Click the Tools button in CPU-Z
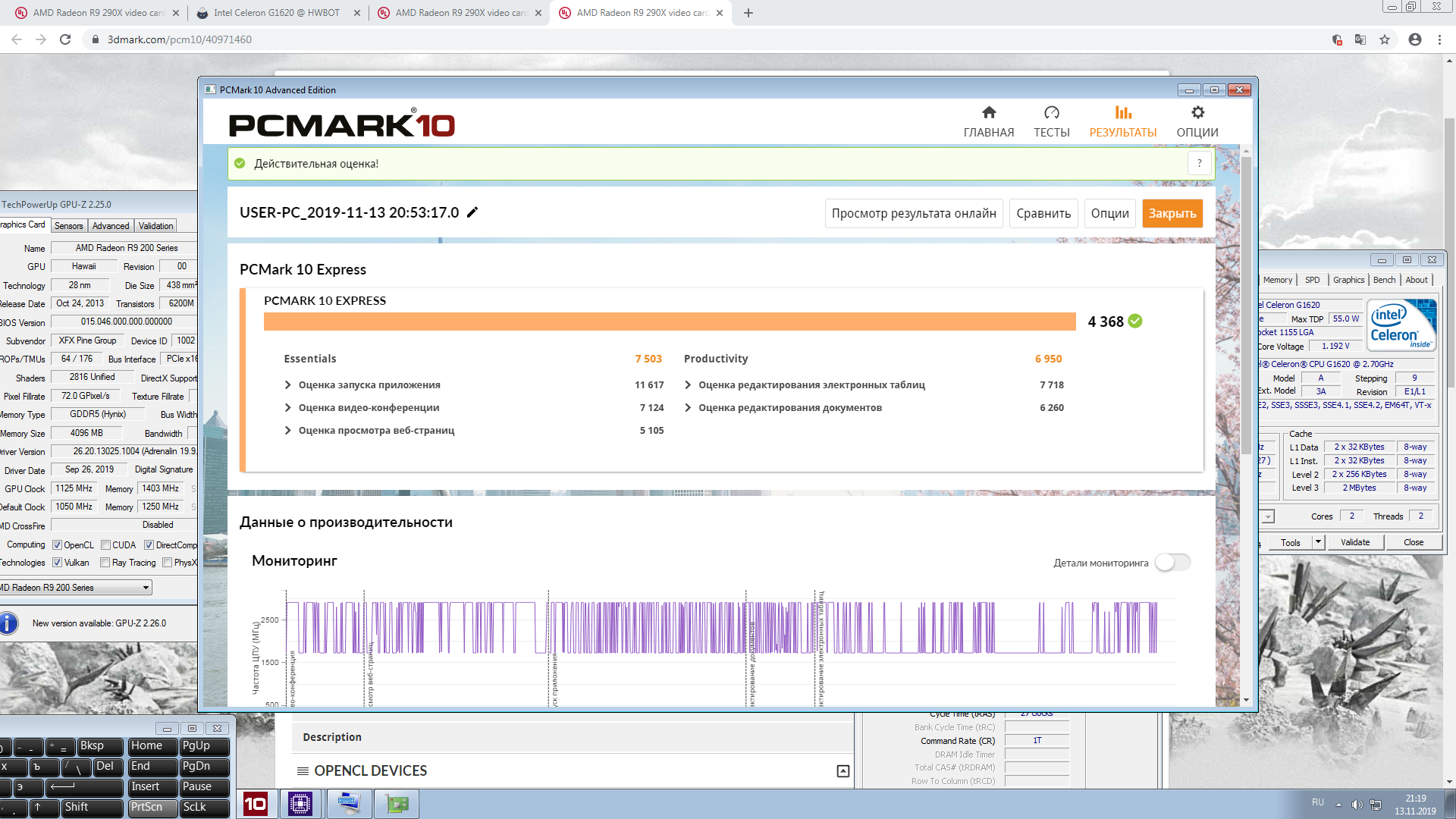 [x=1291, y=542]
